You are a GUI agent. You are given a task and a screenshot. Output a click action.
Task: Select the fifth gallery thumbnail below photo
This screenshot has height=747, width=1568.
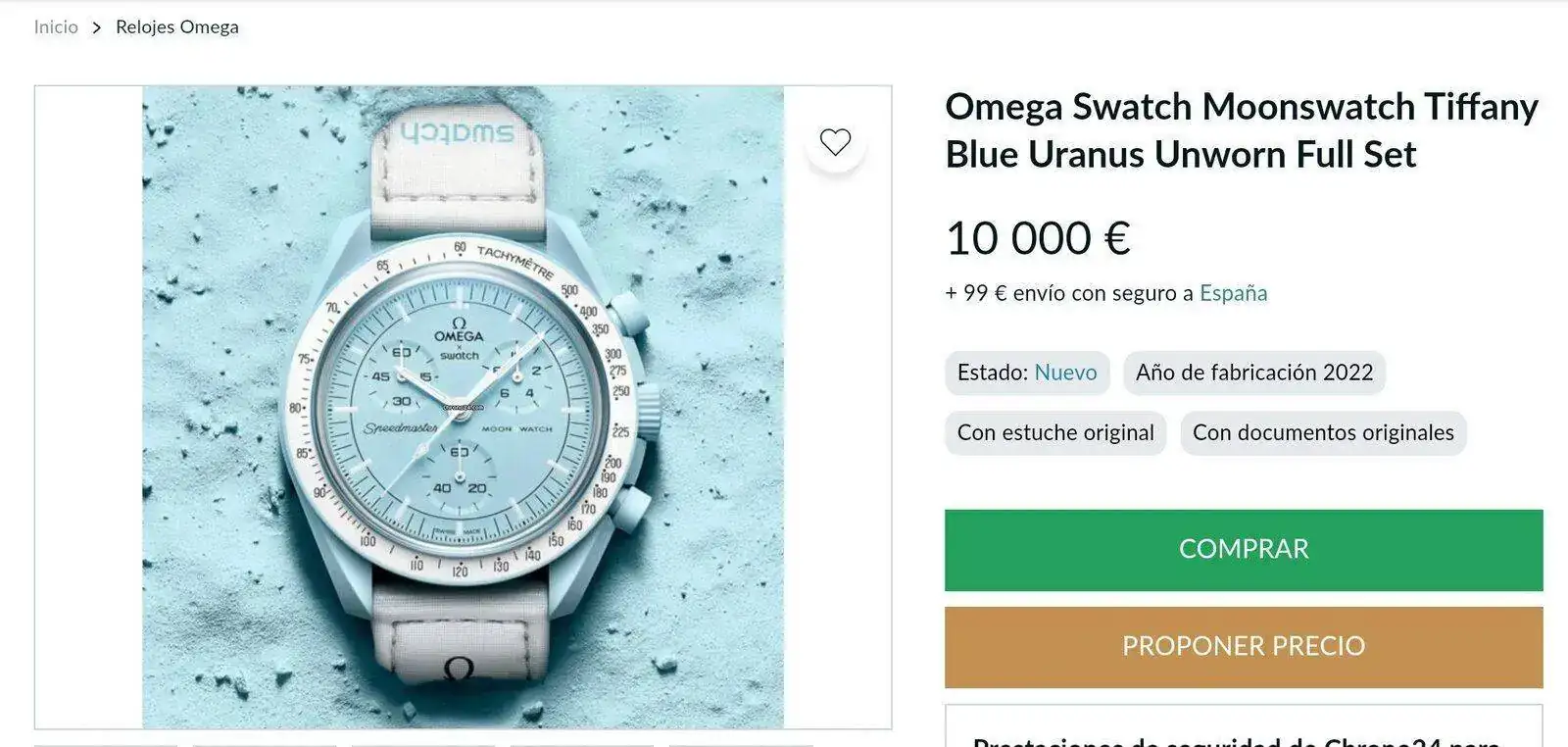(741, 745)
